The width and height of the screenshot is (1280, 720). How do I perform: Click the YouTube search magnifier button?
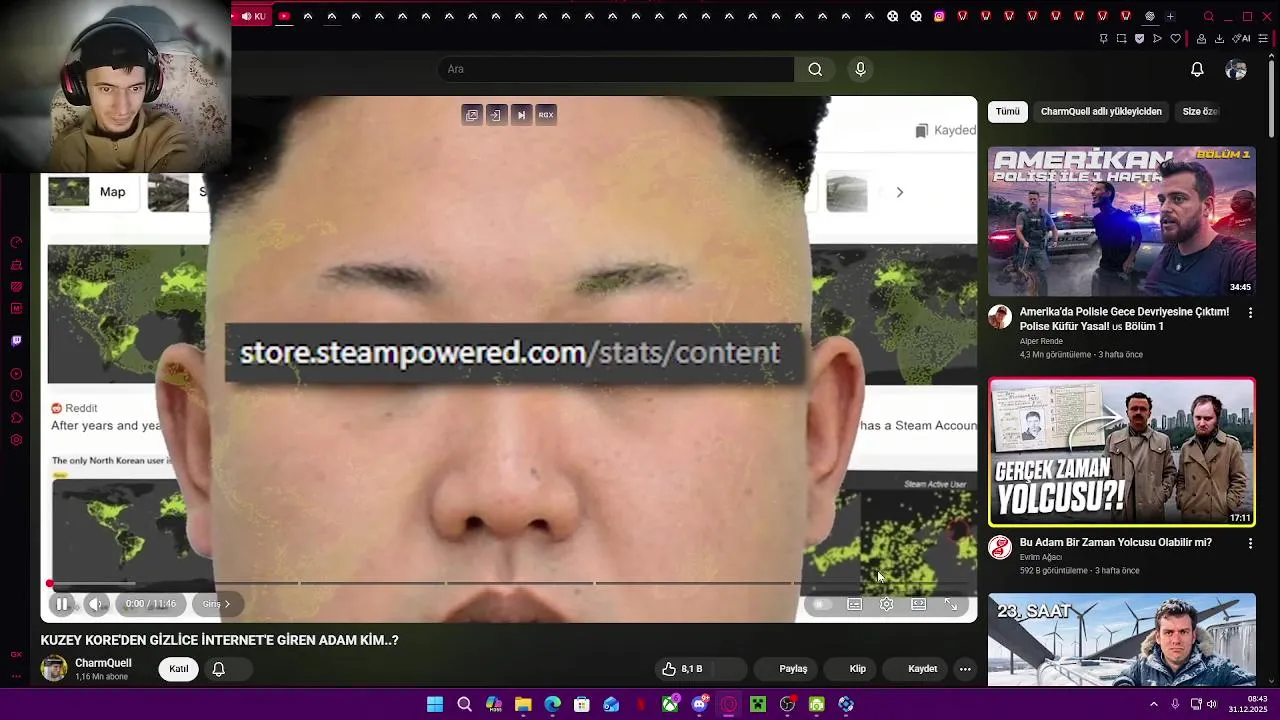815,69
